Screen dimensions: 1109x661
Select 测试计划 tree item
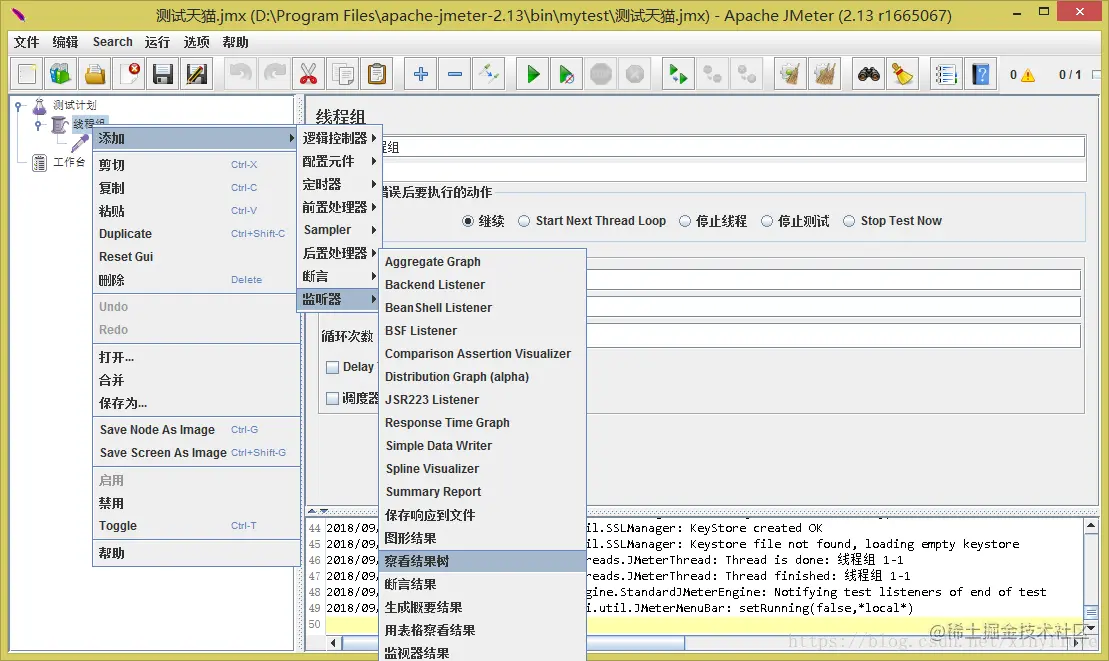74,105
